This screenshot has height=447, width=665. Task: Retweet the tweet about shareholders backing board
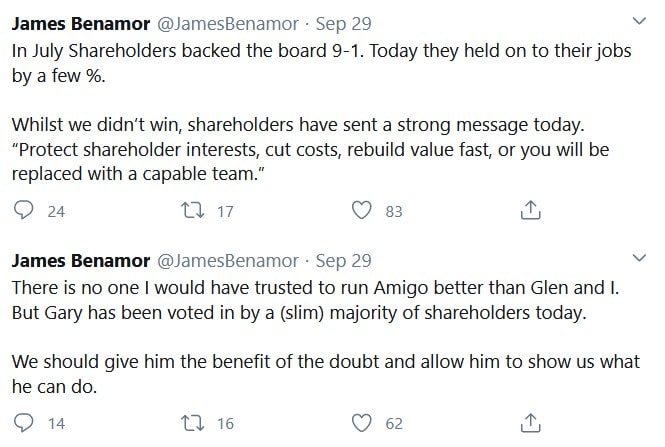[x=193, y=210]
